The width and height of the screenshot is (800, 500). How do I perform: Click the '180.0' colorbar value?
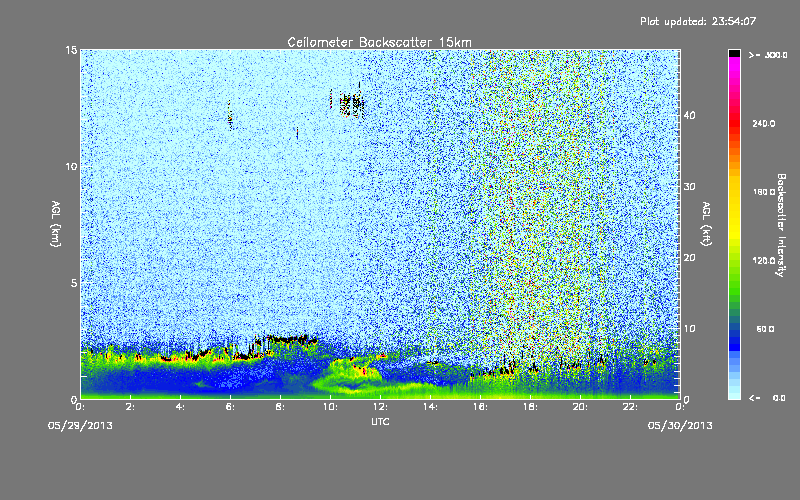tap(764, 192)
